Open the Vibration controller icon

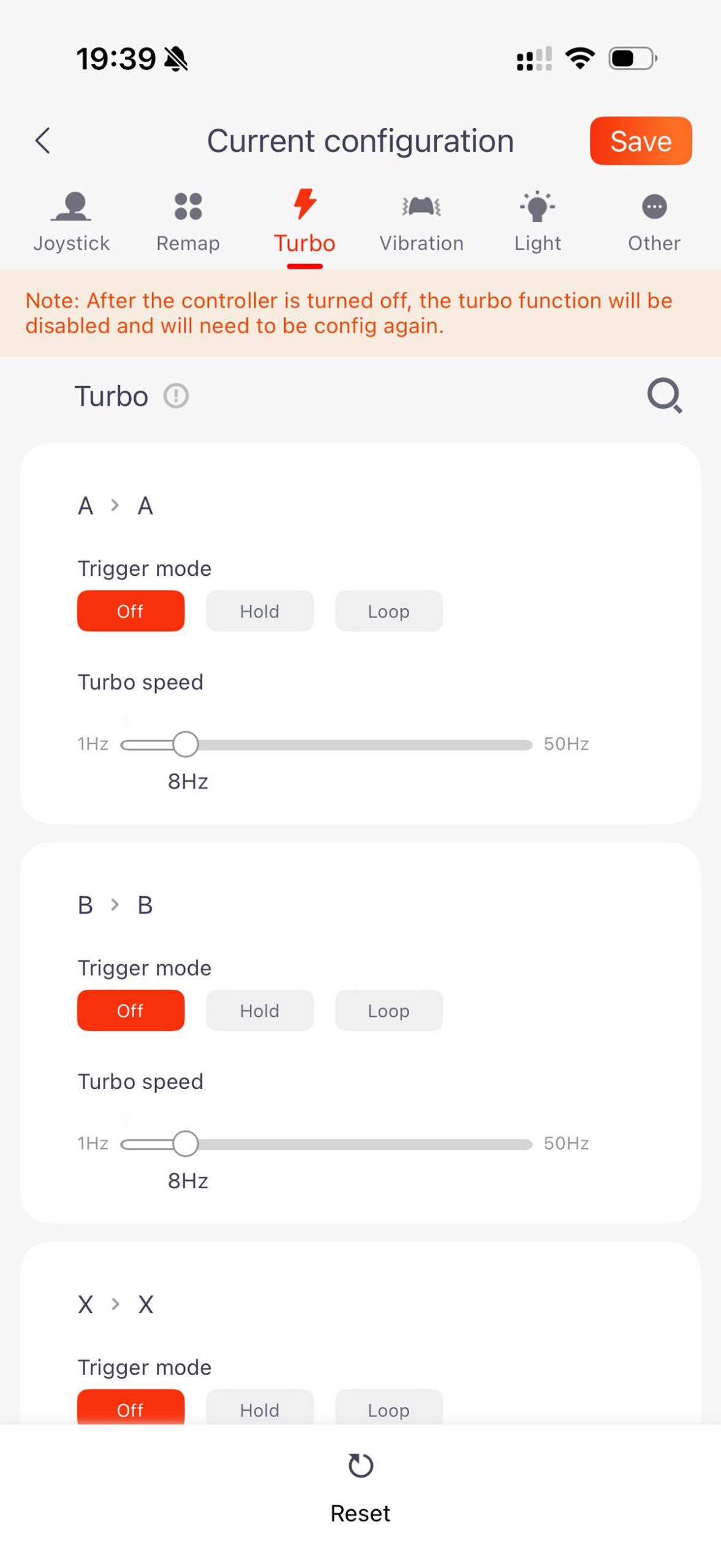tap(421, 206)
